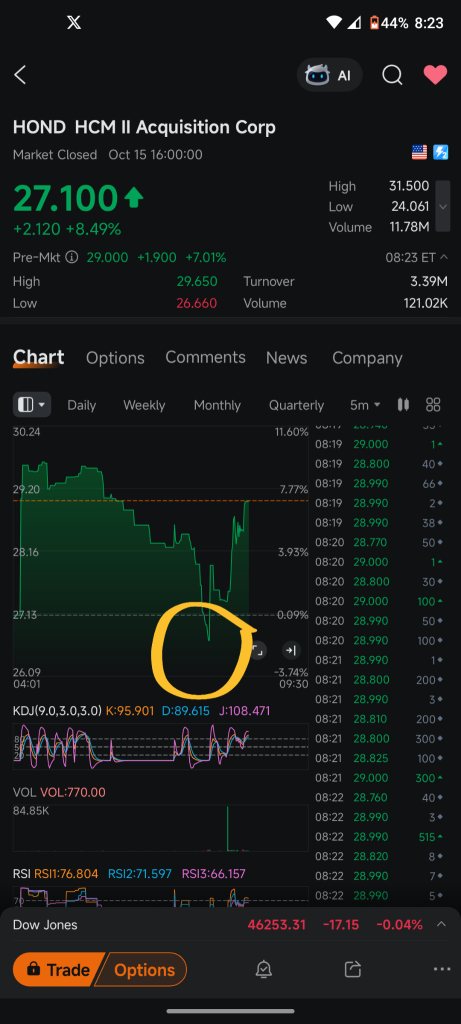Tap the VOL:770.00 indicator label

[x=73, y=792]
